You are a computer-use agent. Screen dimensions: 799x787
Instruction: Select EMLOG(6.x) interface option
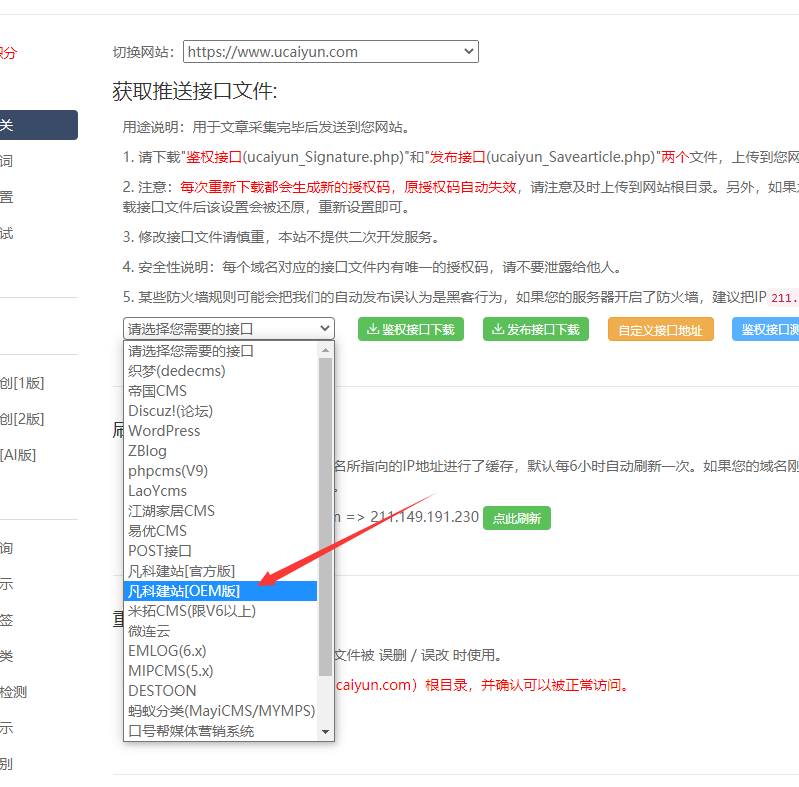click(x=169, y=651)
